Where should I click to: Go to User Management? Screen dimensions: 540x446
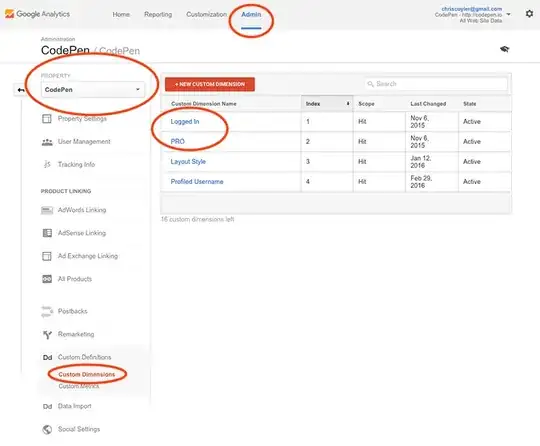point(84,142)
